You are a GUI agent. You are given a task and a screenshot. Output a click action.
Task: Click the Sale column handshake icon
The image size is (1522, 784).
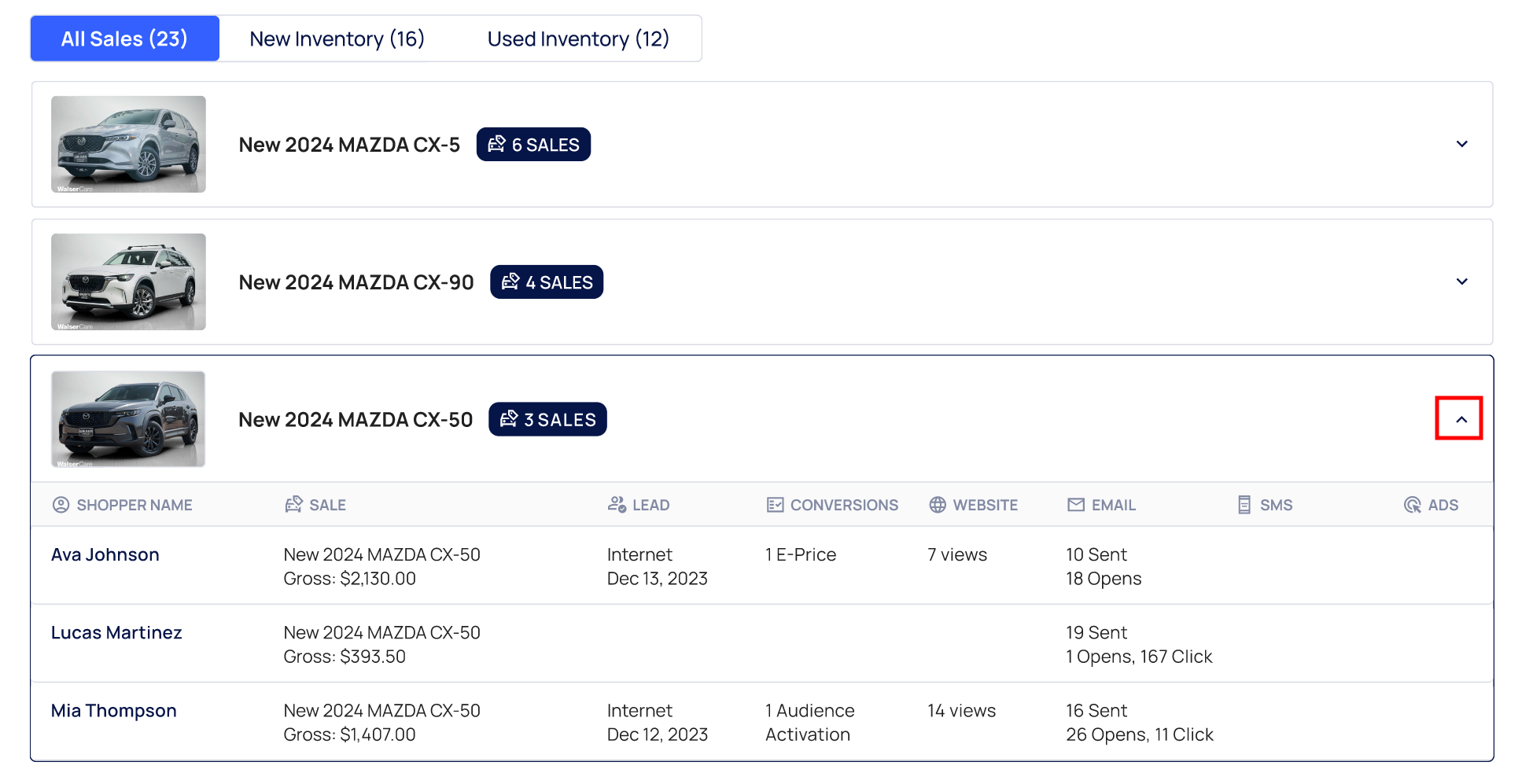pos(293,505)
